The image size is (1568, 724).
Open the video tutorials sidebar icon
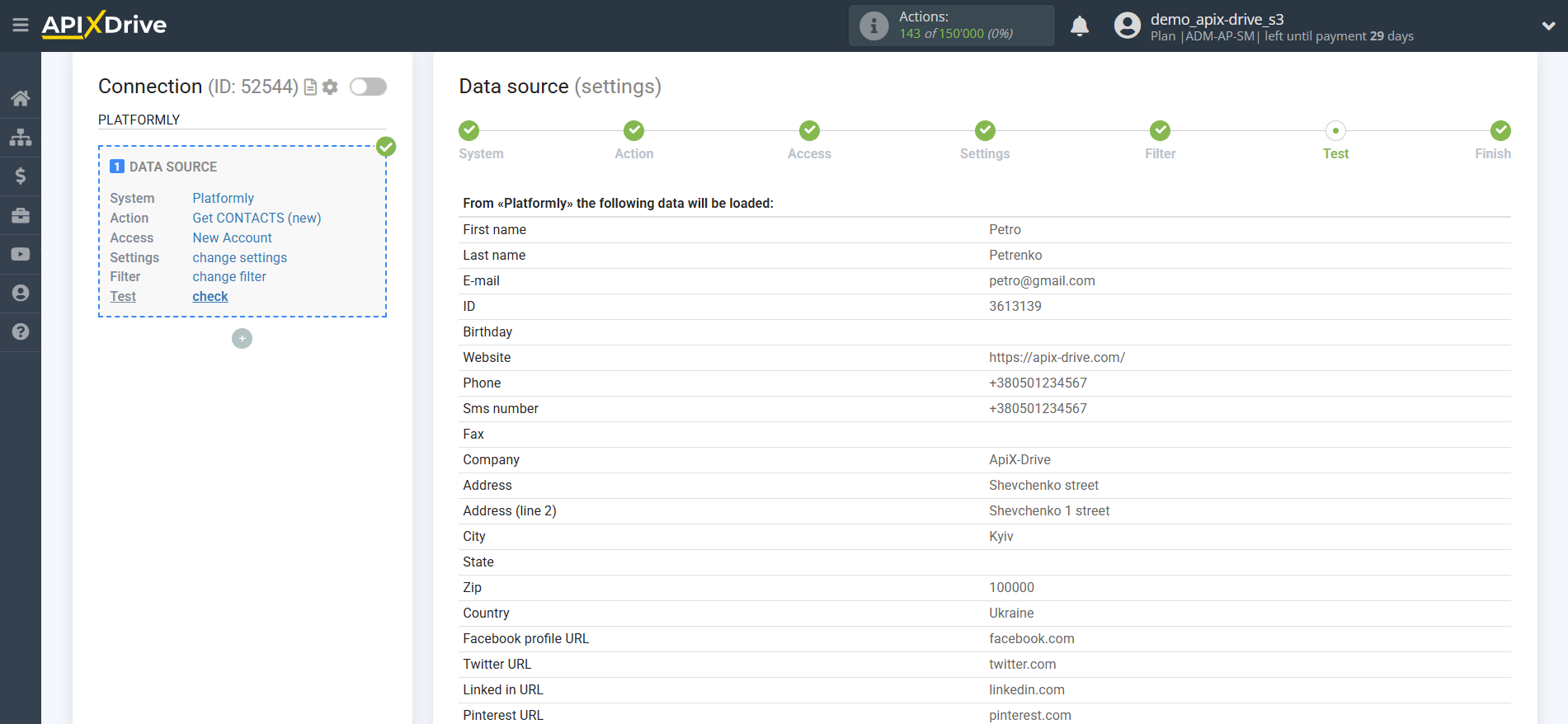21,254
